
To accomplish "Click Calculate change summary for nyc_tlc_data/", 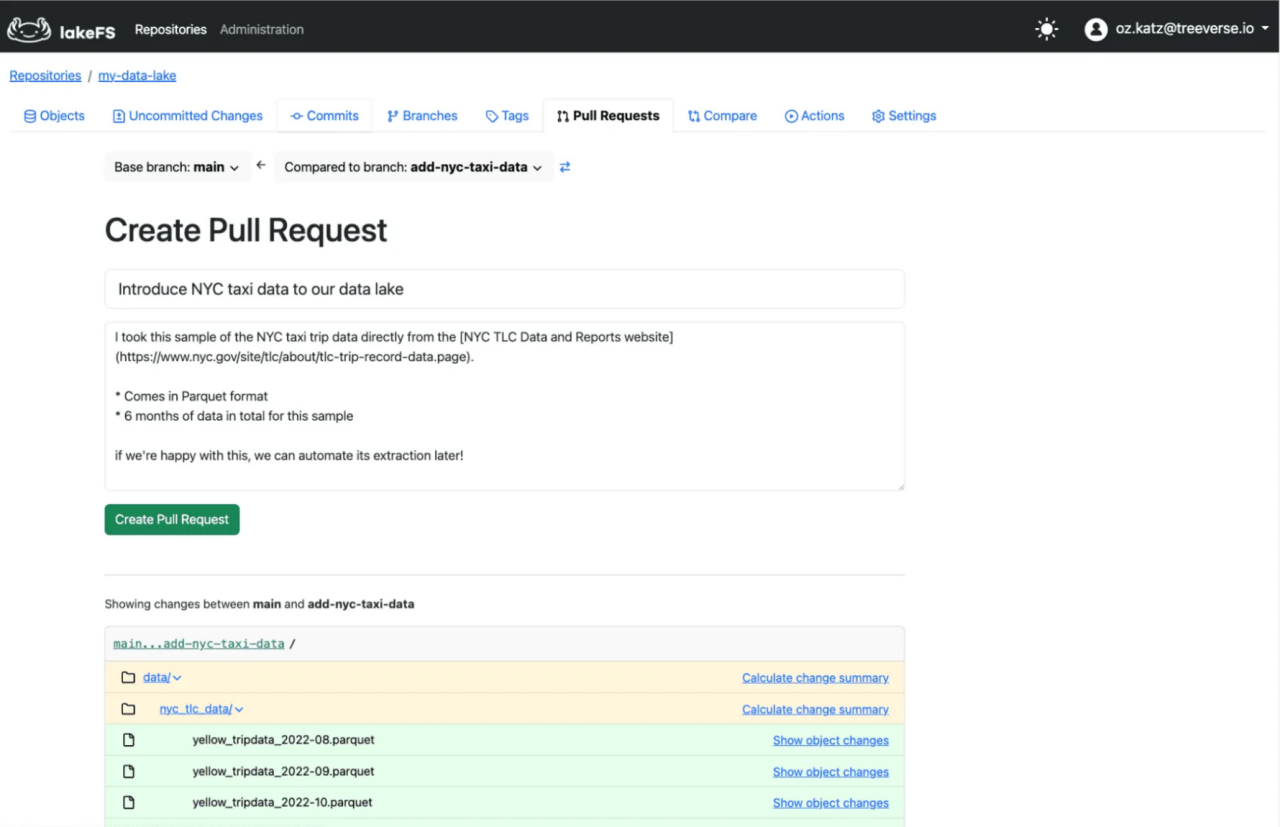I will (x=814, y=708).
